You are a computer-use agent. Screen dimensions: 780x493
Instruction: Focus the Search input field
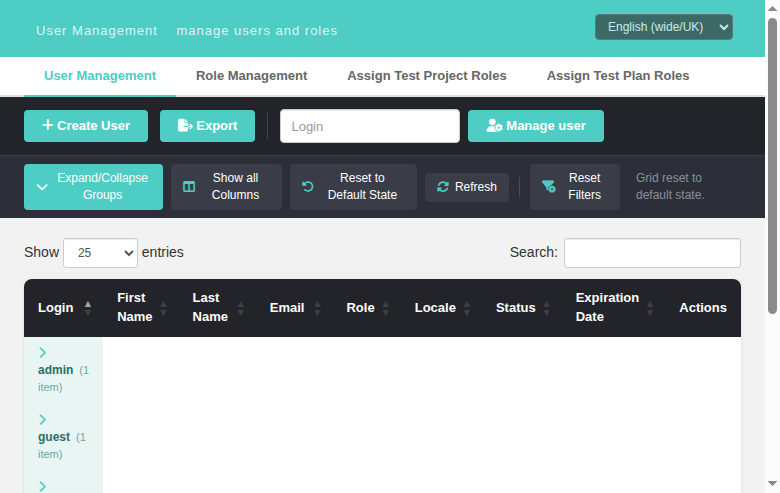click(652, 253)
